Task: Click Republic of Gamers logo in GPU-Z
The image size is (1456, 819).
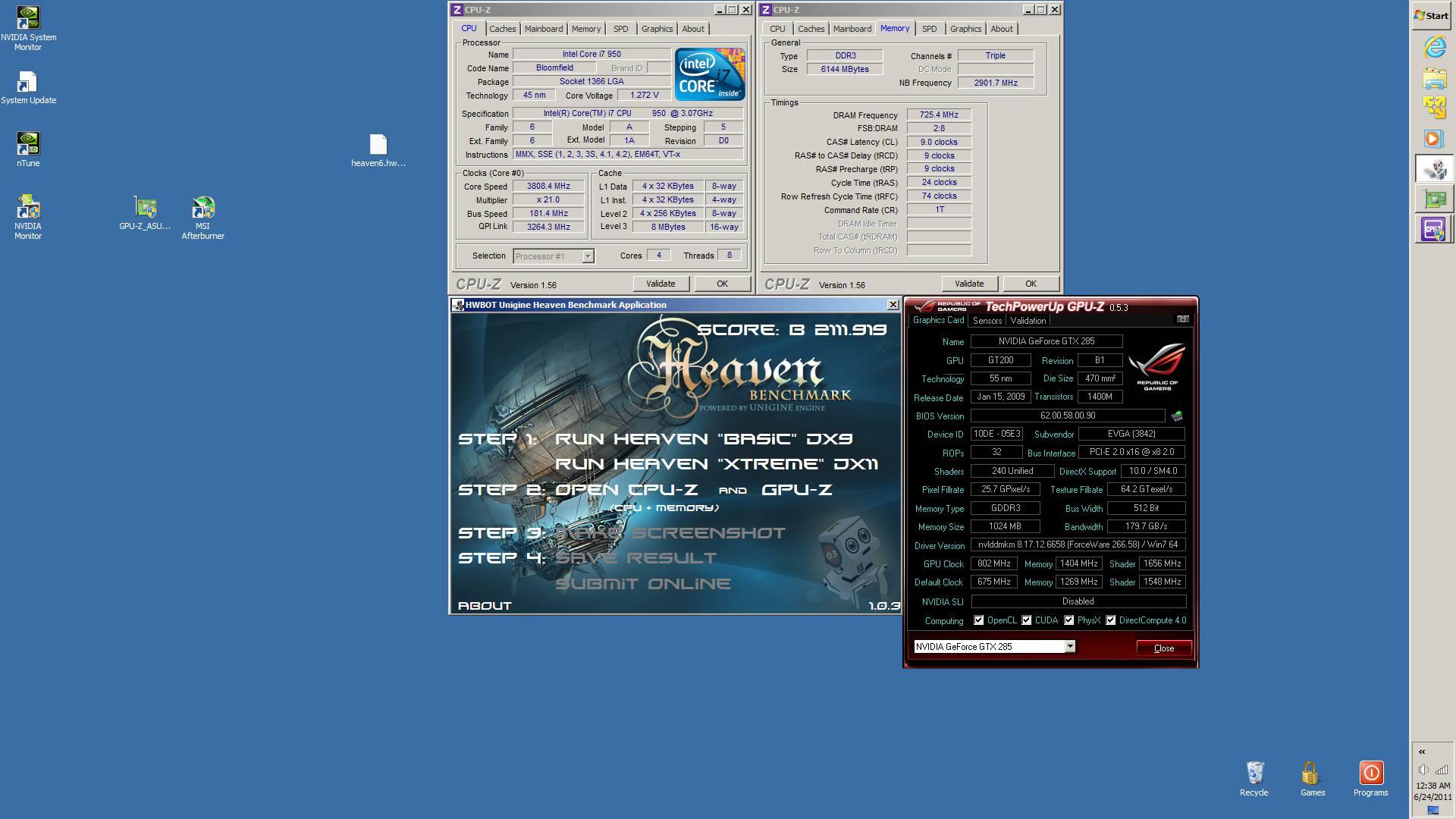Action: pos(1156,367)
